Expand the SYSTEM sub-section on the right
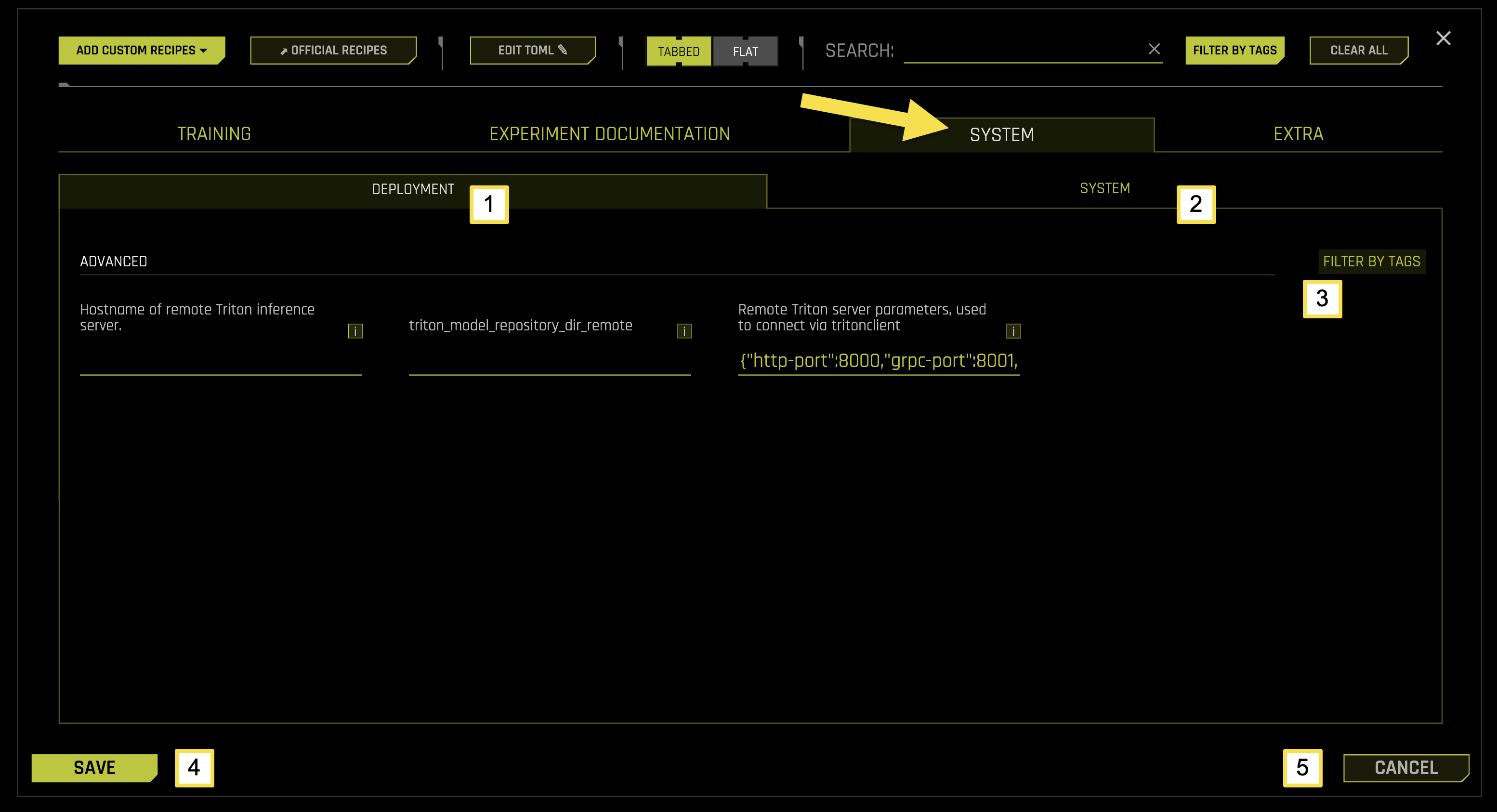 [1104, 188]
